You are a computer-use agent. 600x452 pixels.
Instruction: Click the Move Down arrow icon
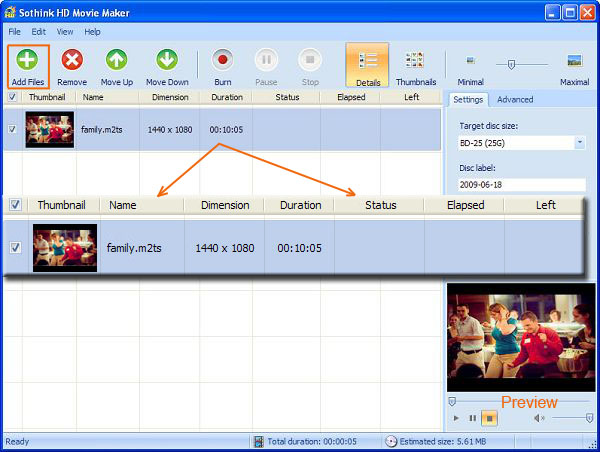[x=167, y=60]
